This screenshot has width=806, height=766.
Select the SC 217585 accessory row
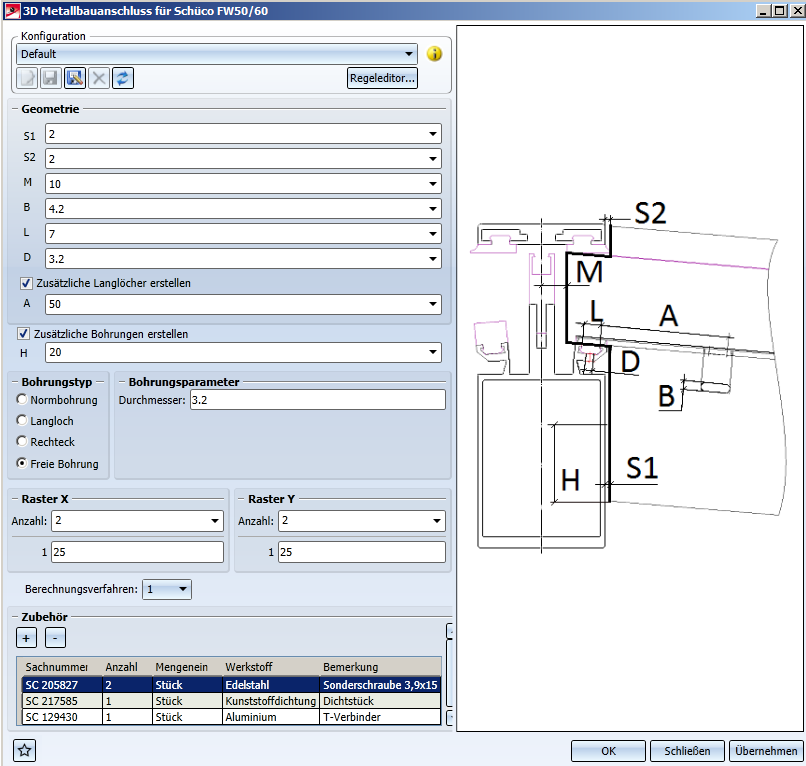[231, 701]
